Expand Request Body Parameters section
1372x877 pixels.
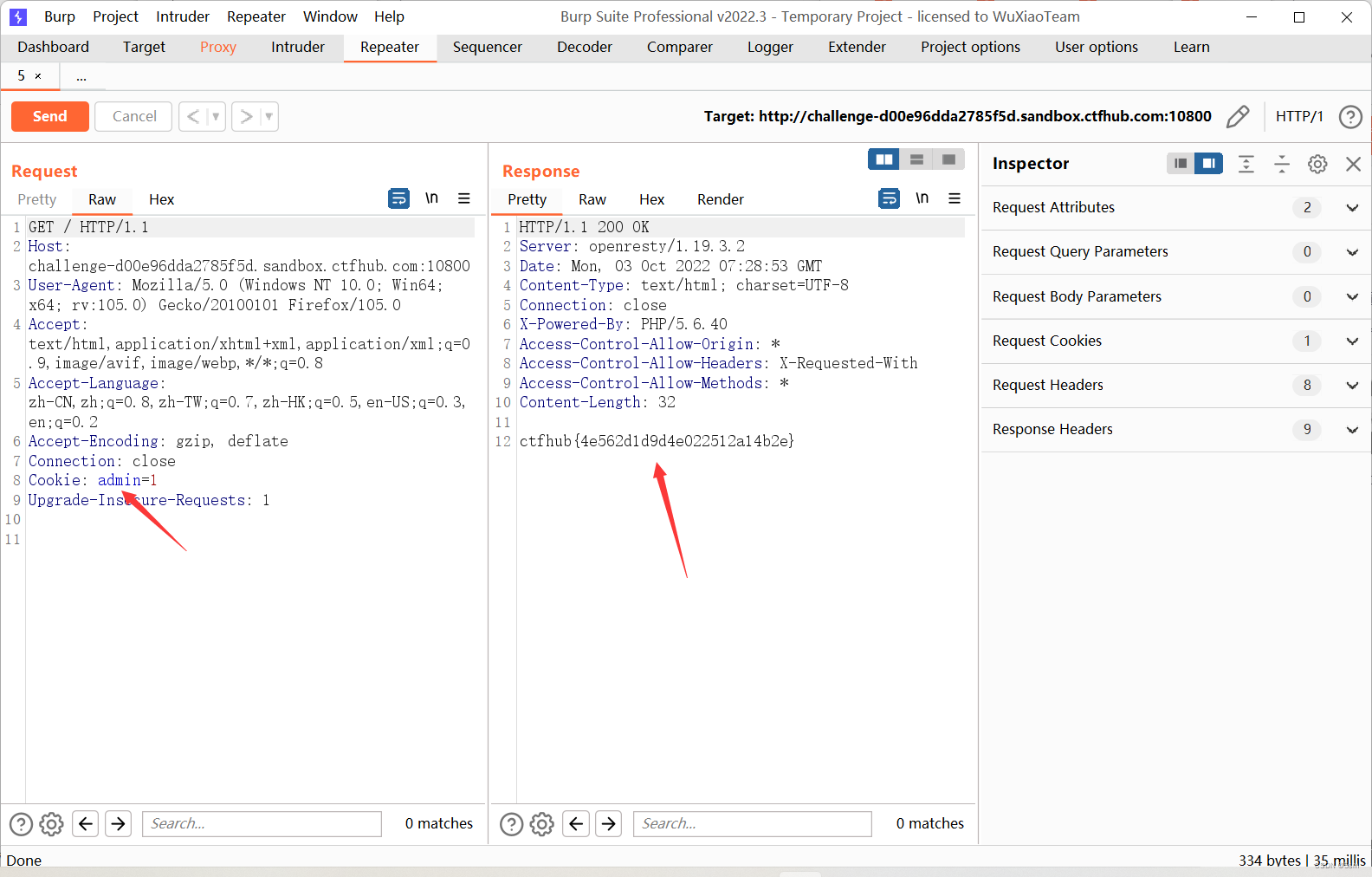(x=1352, y=296)
